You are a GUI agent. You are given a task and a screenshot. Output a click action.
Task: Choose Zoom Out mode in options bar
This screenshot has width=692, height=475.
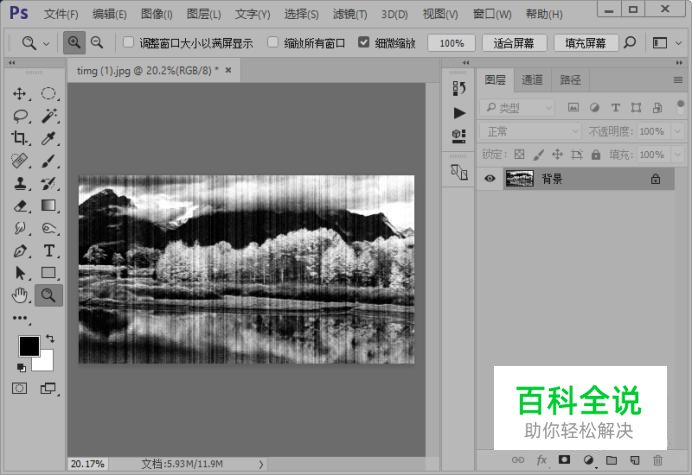coord(97,42)
